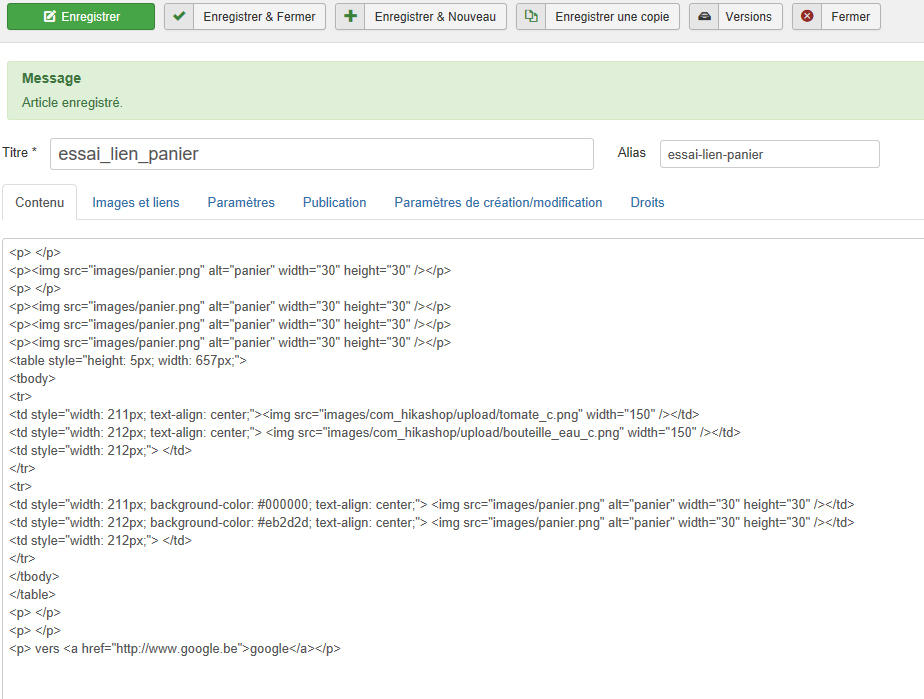Click the line containing tomate_c.png

click(354, 414)
